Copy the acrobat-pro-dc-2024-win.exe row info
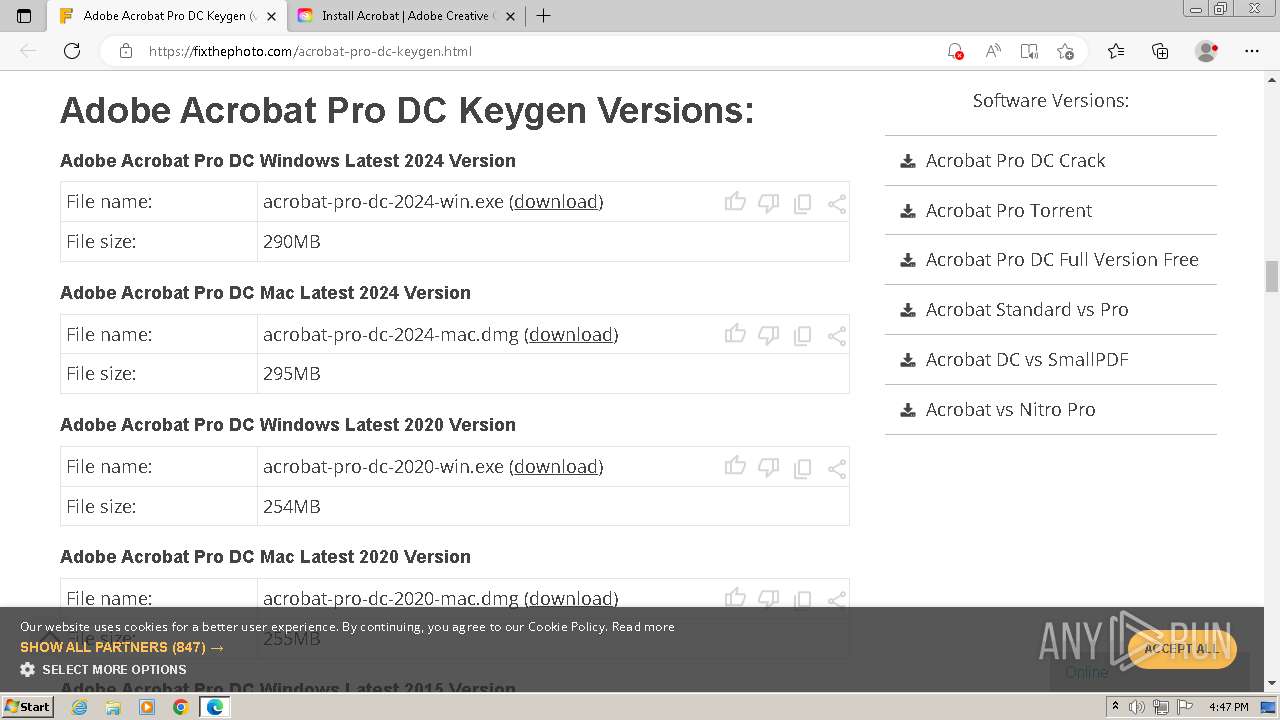Screen dimensions: 1280x720 [802, 204]
